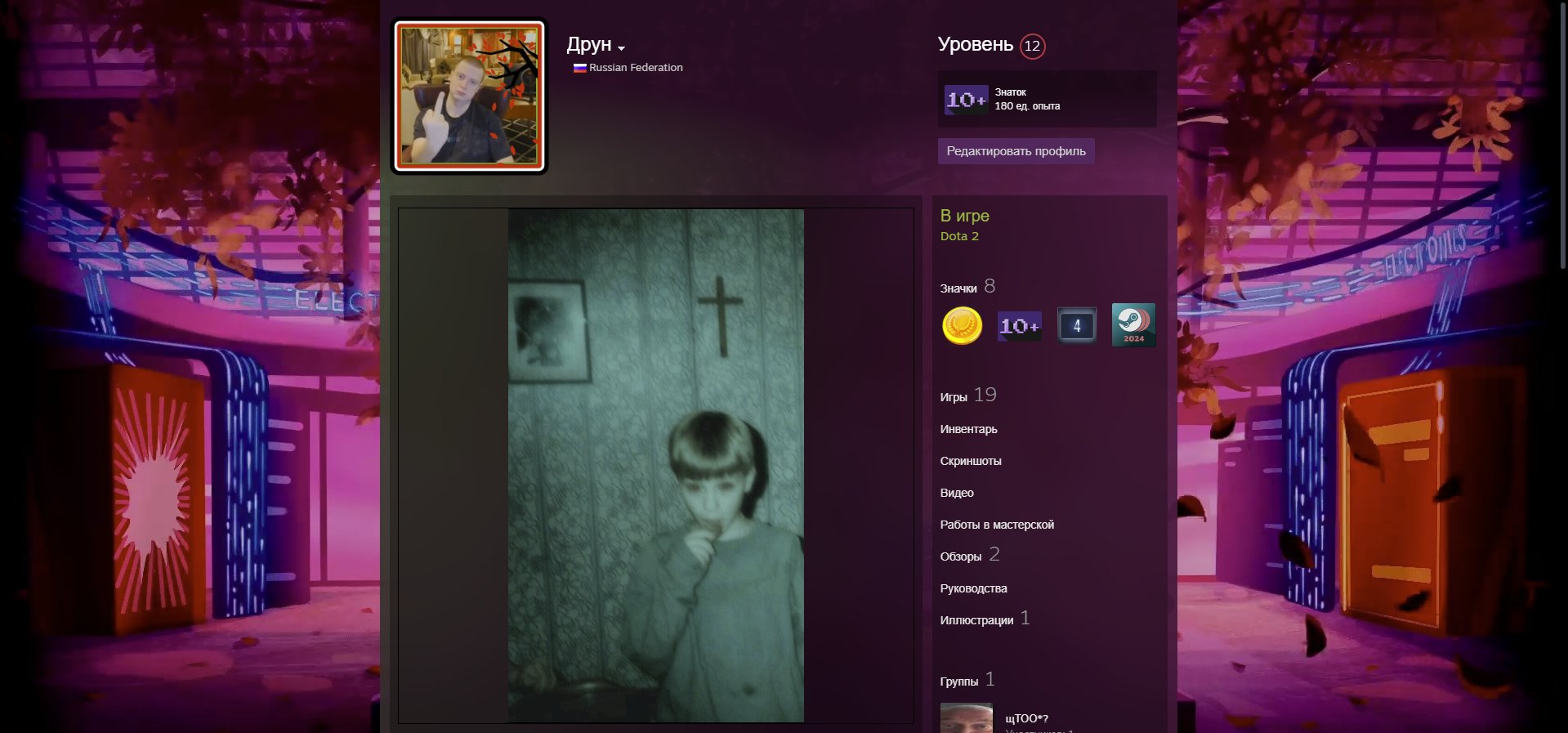The height and width of the screenshot is (733, 1568).
Task: Open the Значки badges list
Action: pos(958,288)
